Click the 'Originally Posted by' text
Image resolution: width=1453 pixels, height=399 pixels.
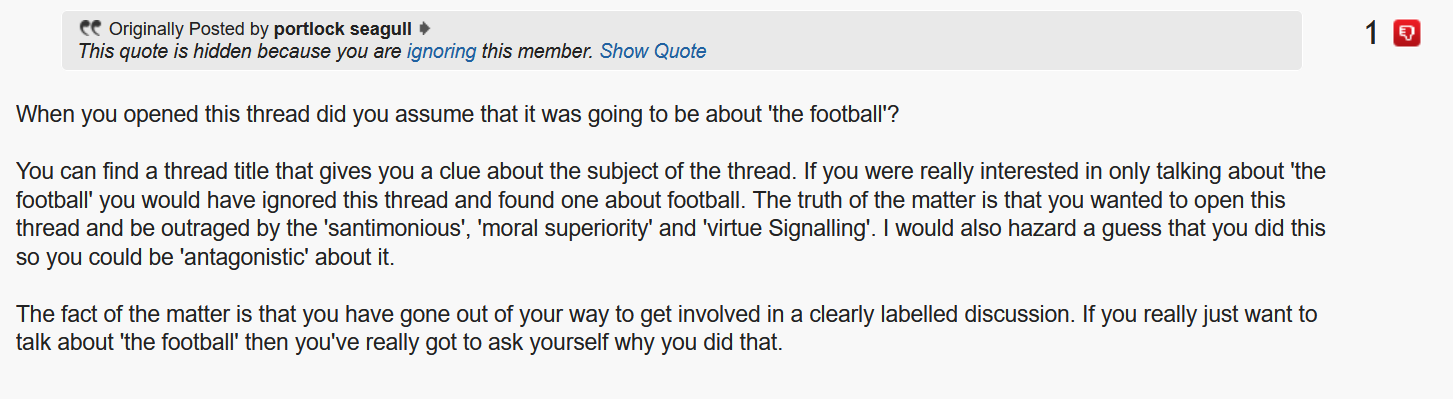coord(189,28)
